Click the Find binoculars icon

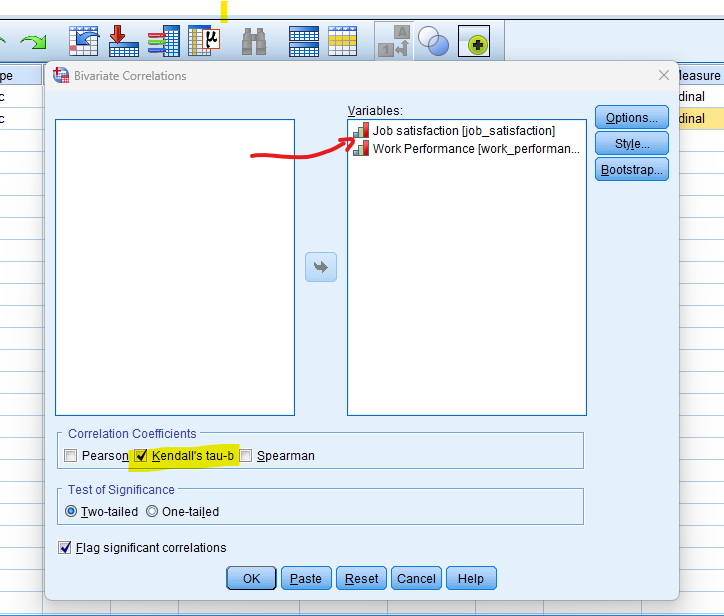tap(254, 42)
